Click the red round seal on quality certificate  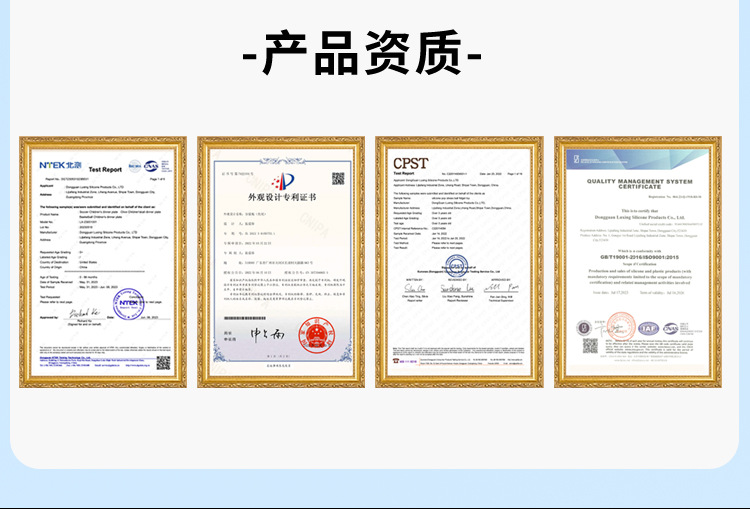(621, 326)
